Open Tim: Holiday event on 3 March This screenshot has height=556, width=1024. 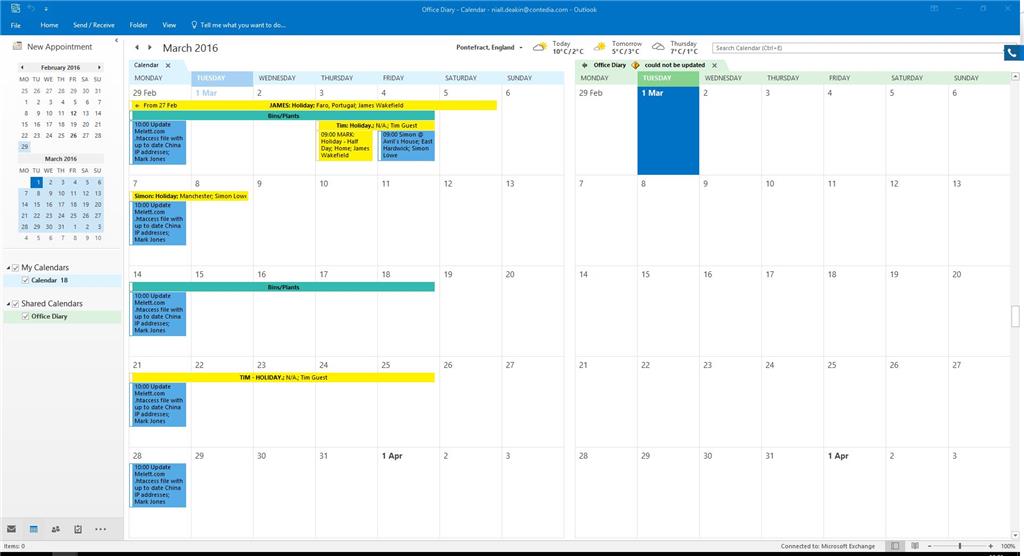tap(376, 125)
